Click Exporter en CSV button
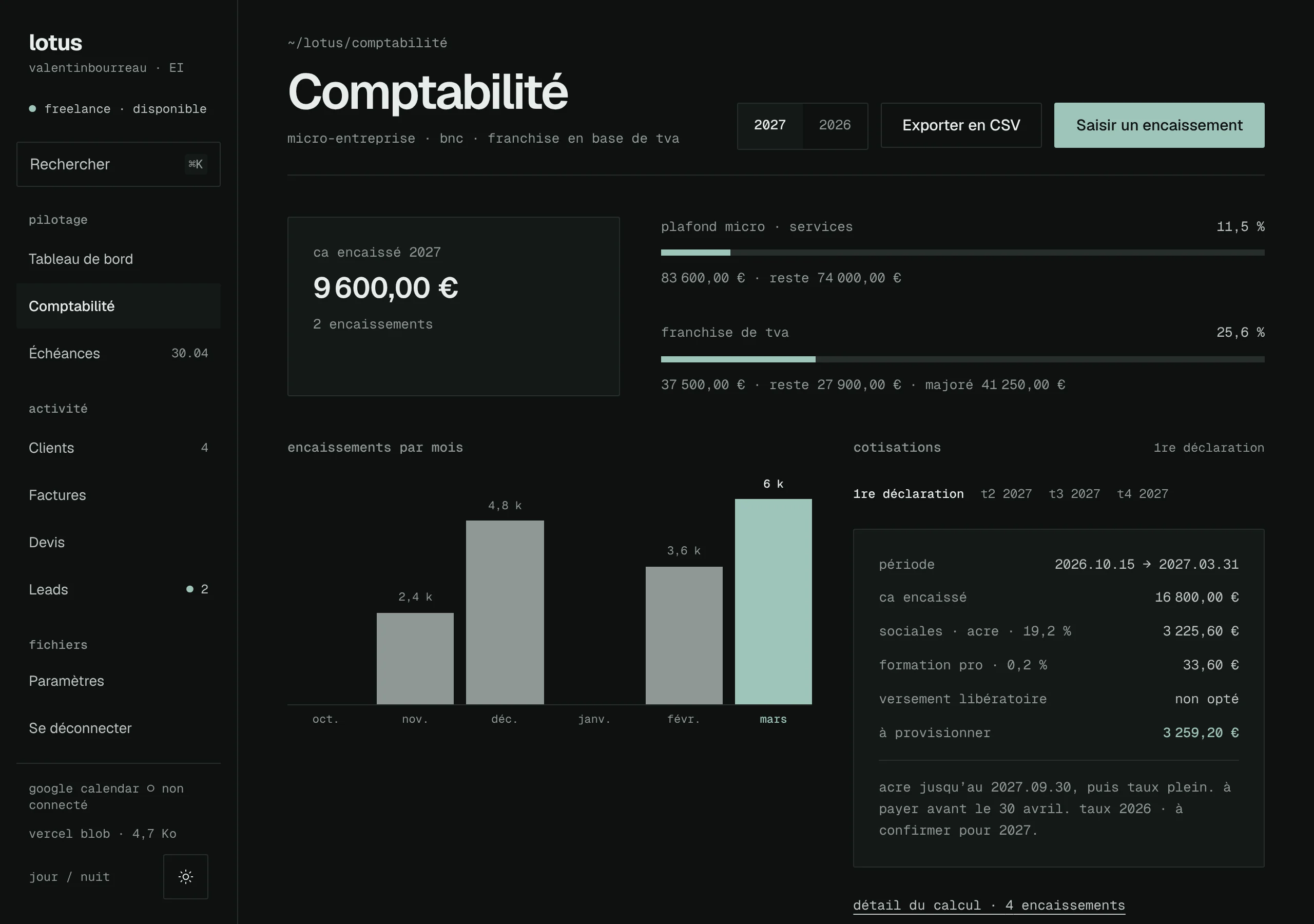Image resolution: width=1314 pixels, height=924 pixels. point(961,125)
